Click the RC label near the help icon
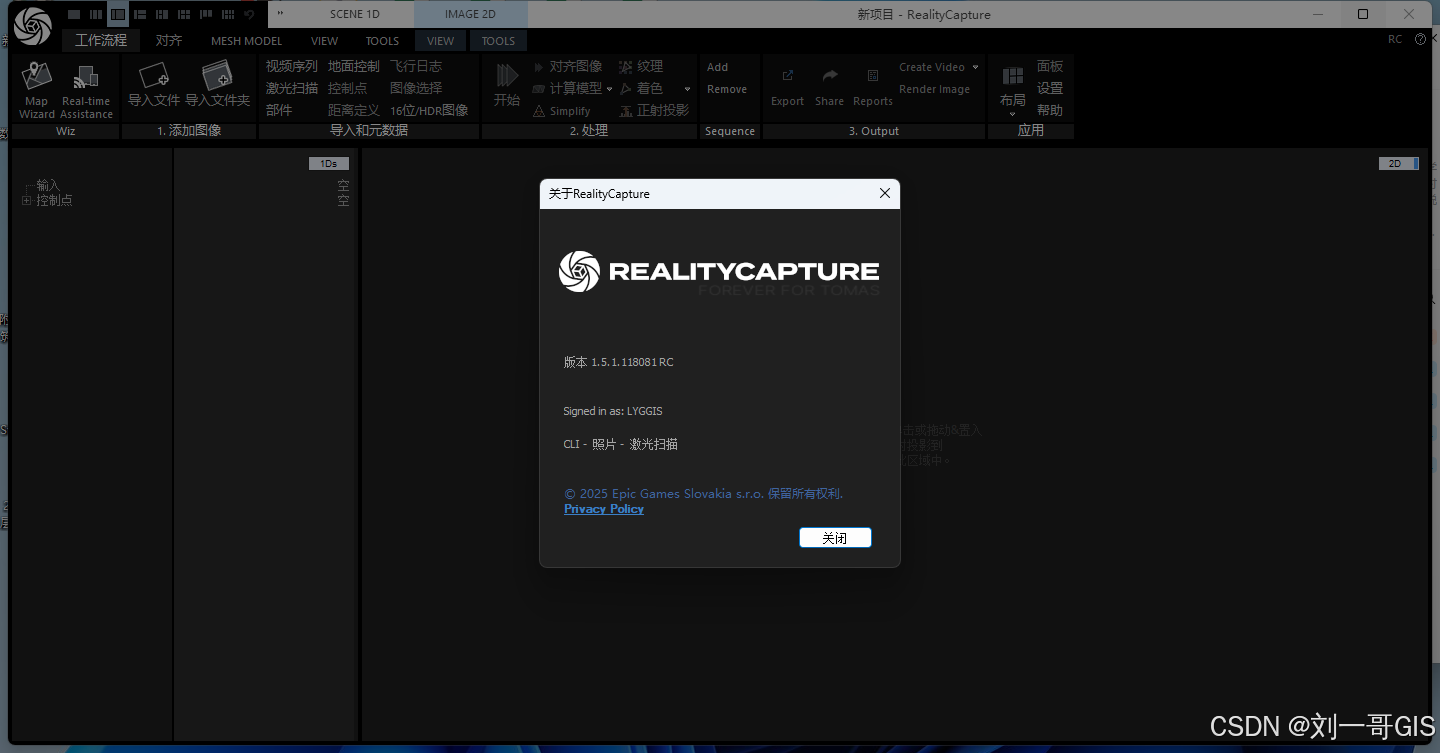This screenshot has width=1440, height=753. pyautogui.click(x=1395, y=40)
